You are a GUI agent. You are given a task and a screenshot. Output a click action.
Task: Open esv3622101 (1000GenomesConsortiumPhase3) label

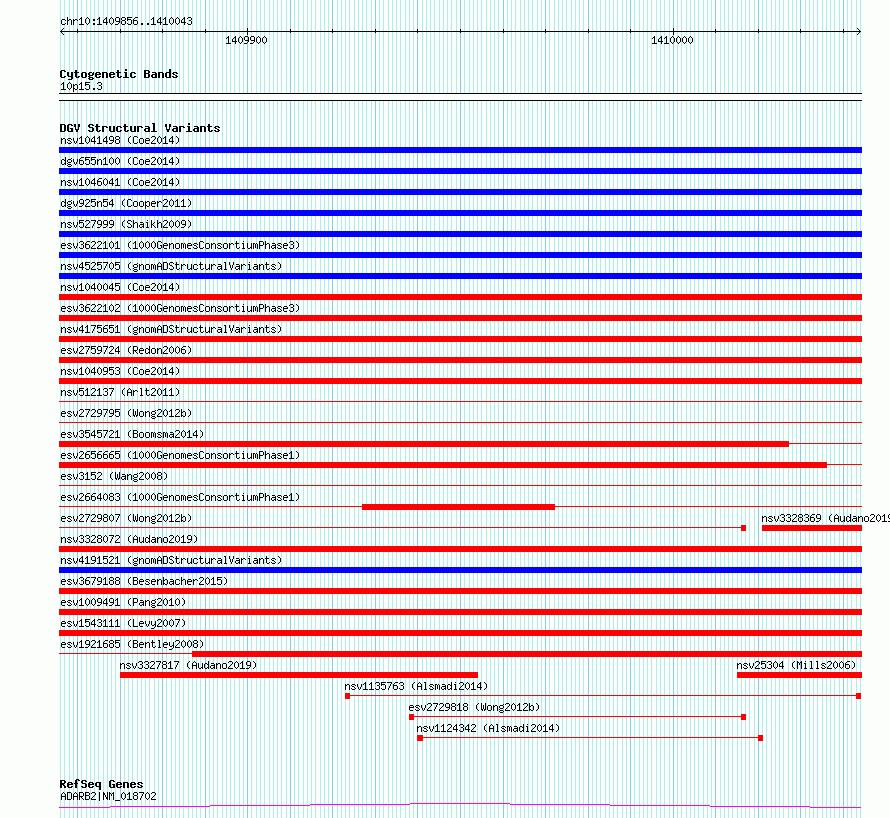180,245
